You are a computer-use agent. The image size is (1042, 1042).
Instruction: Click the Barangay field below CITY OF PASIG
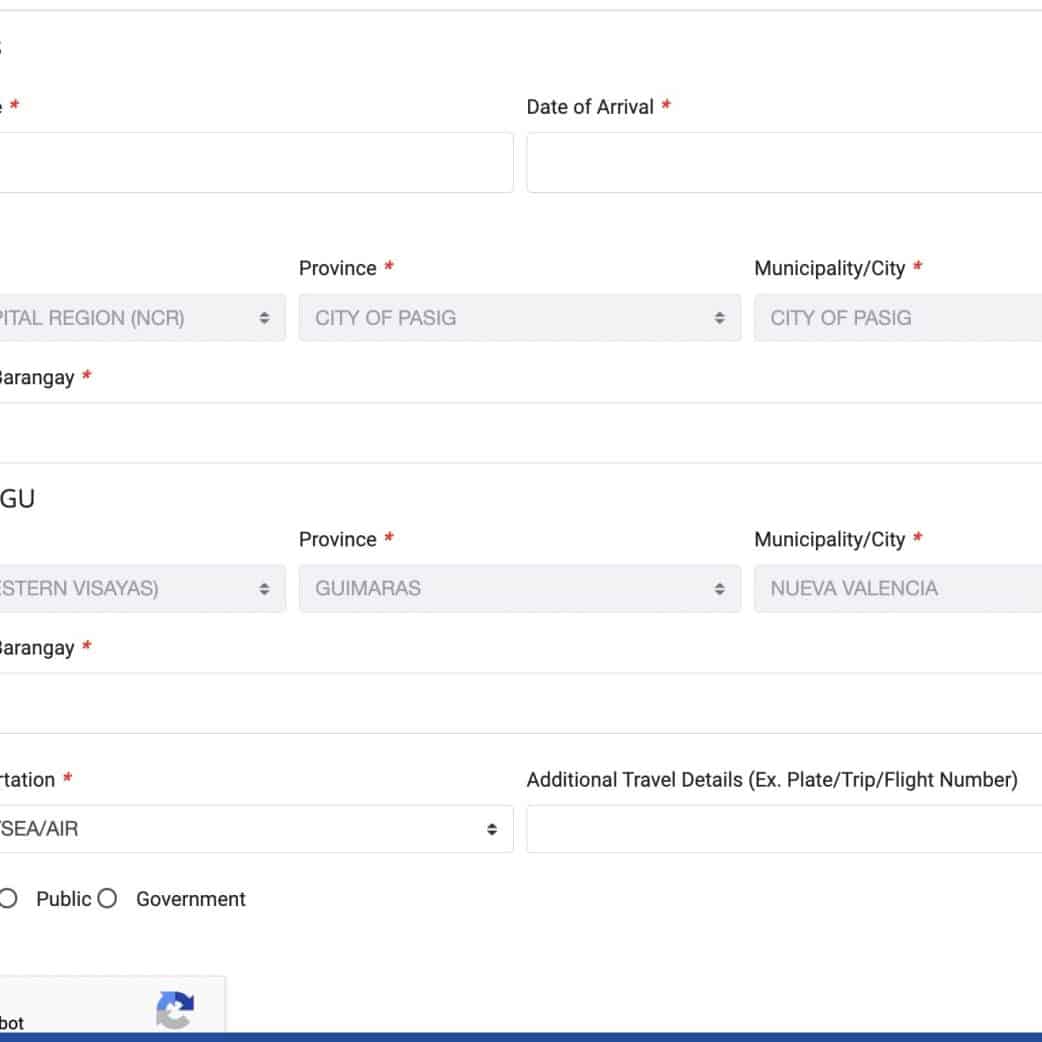point(520,433)
